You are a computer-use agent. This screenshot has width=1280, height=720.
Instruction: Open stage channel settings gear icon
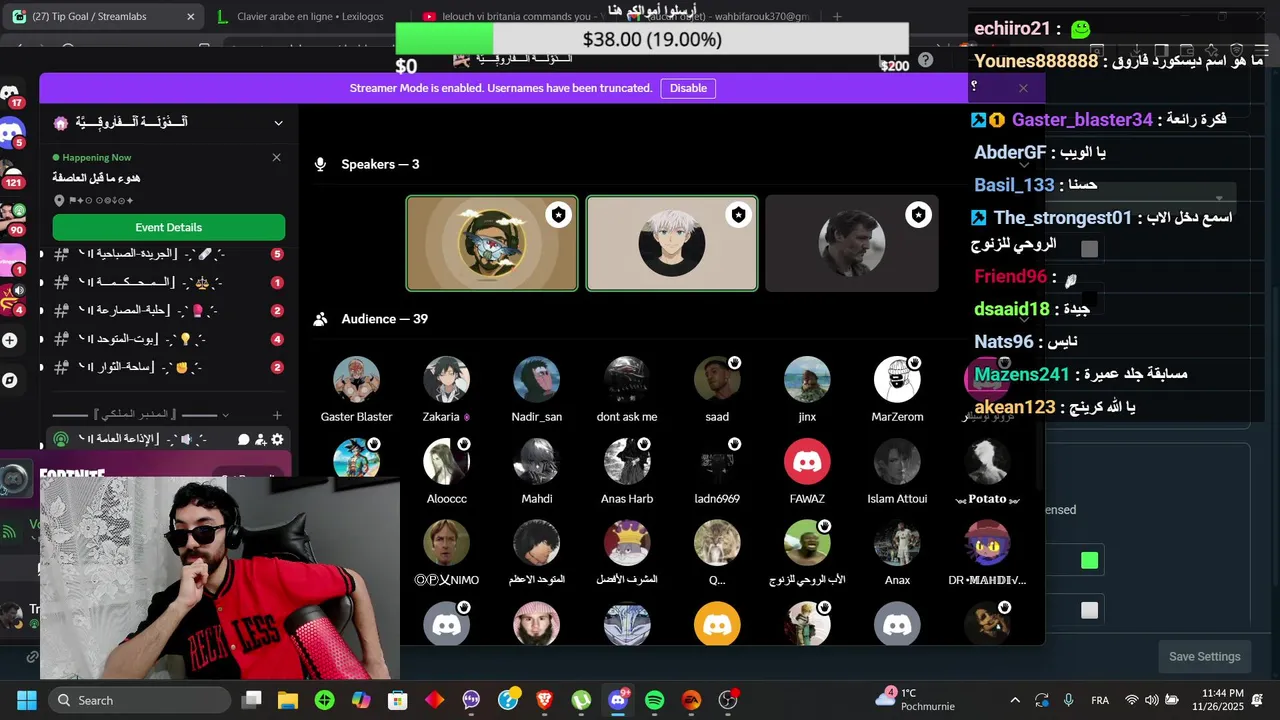[x=277, y=439]
